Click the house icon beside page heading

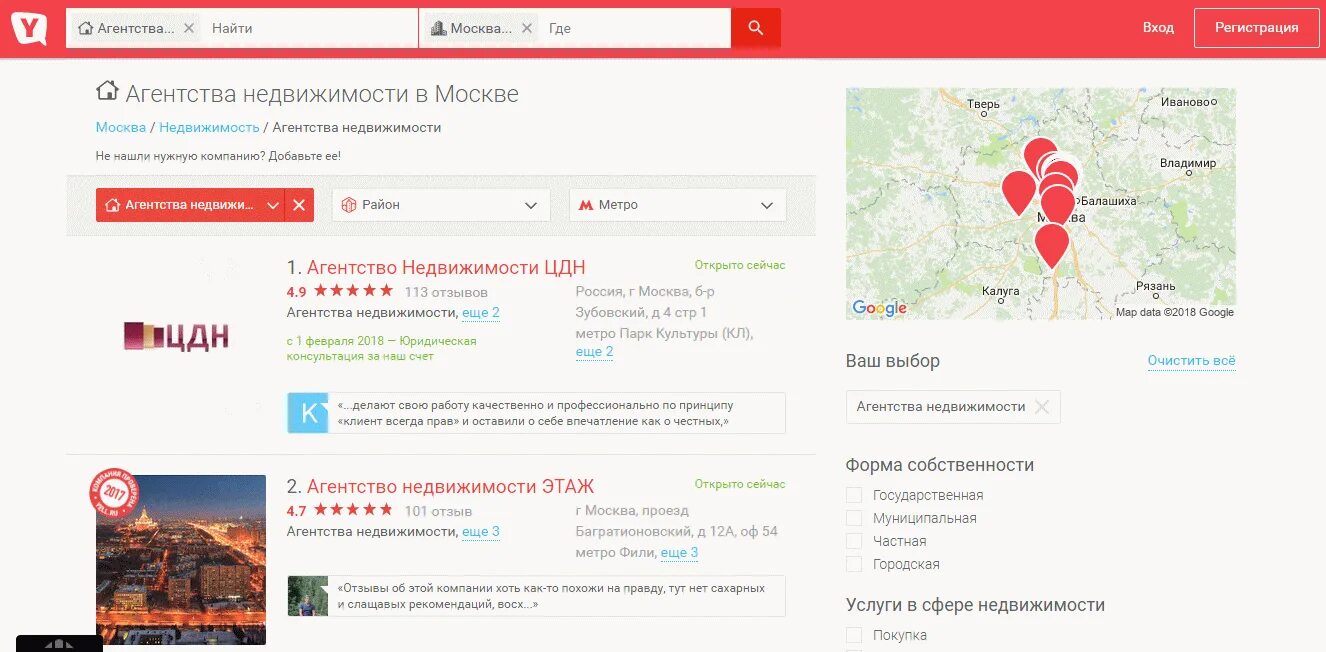(107, 91)
